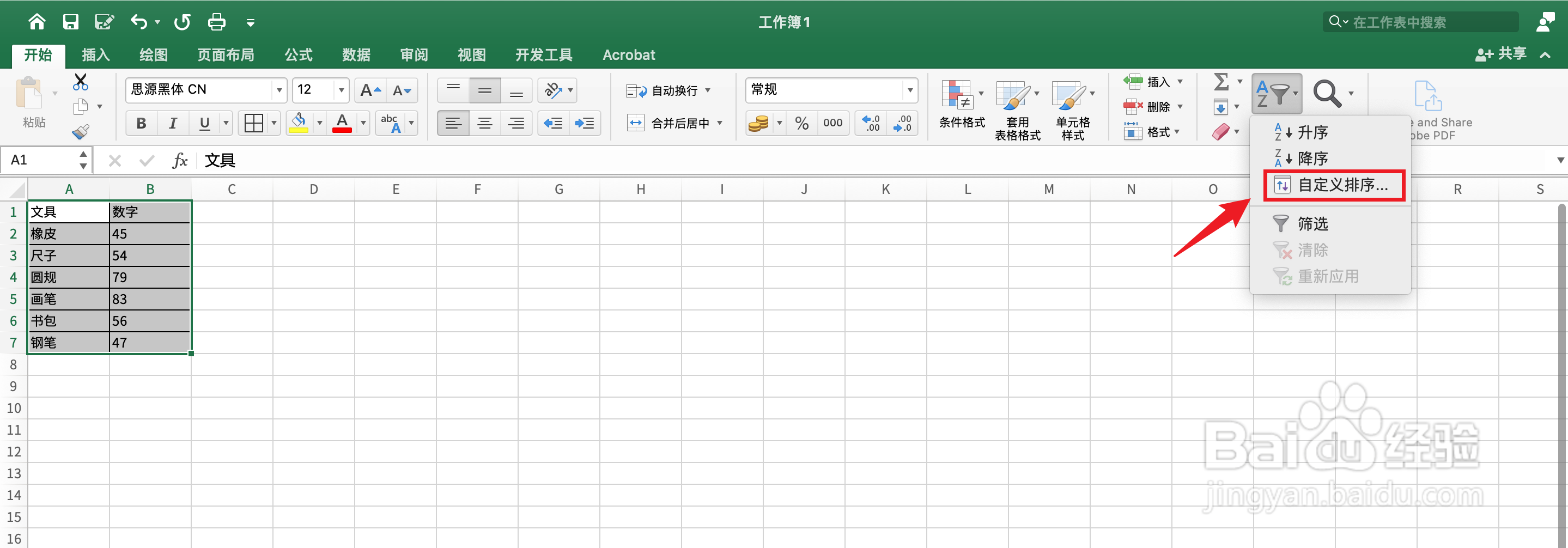Toggle align text left
The width and height of the screenshot is (1568, 548).
(x=453, y=124)
